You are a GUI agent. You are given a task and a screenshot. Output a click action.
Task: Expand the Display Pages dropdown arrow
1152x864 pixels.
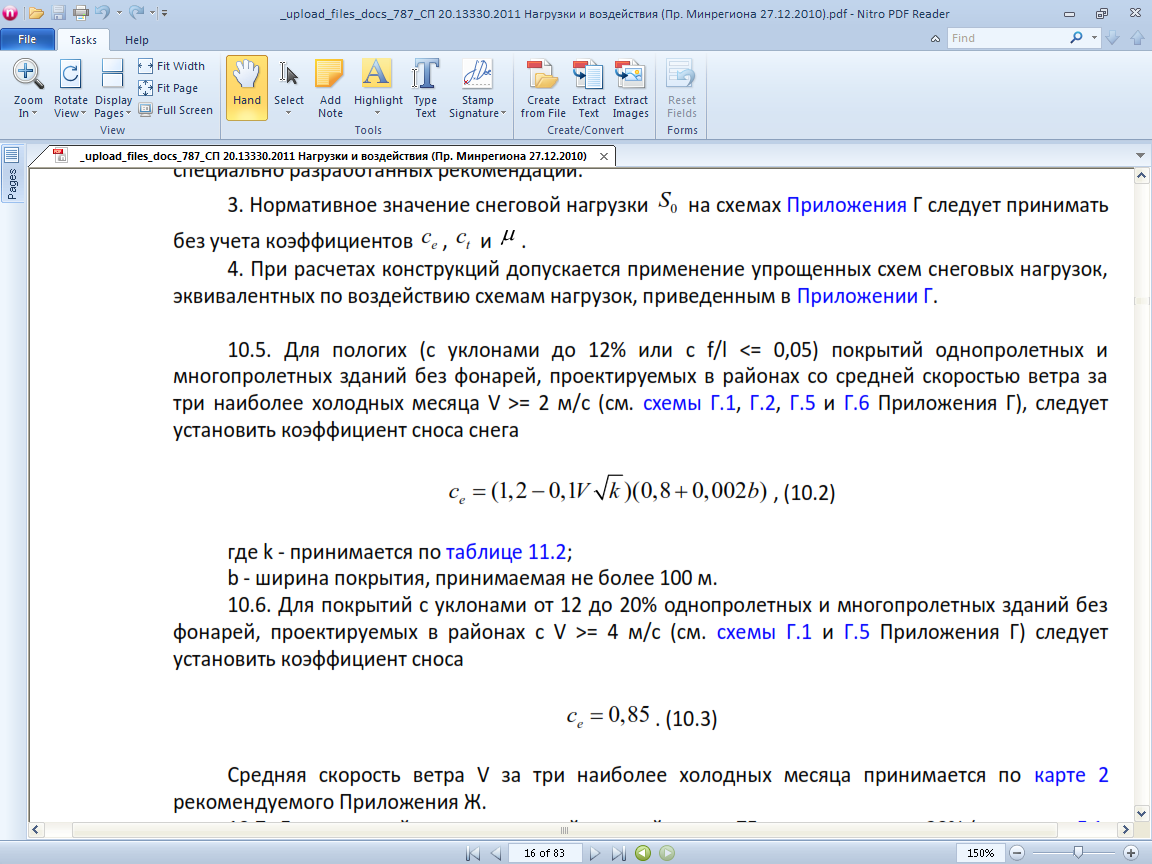pyautogui.click(x=128, y=113)
